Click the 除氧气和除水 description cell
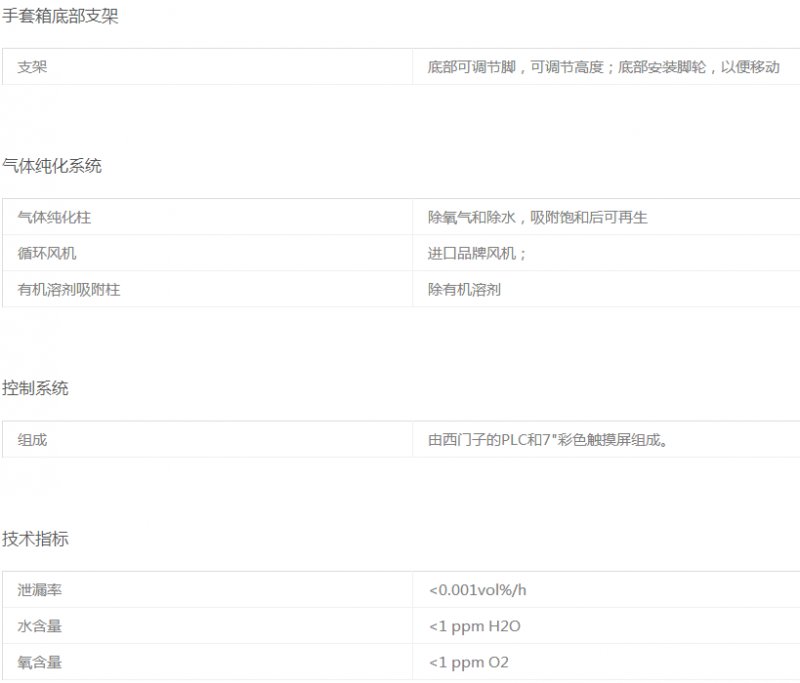The height and width of the screenshot is (683, 800). click(x=537, y=217)
